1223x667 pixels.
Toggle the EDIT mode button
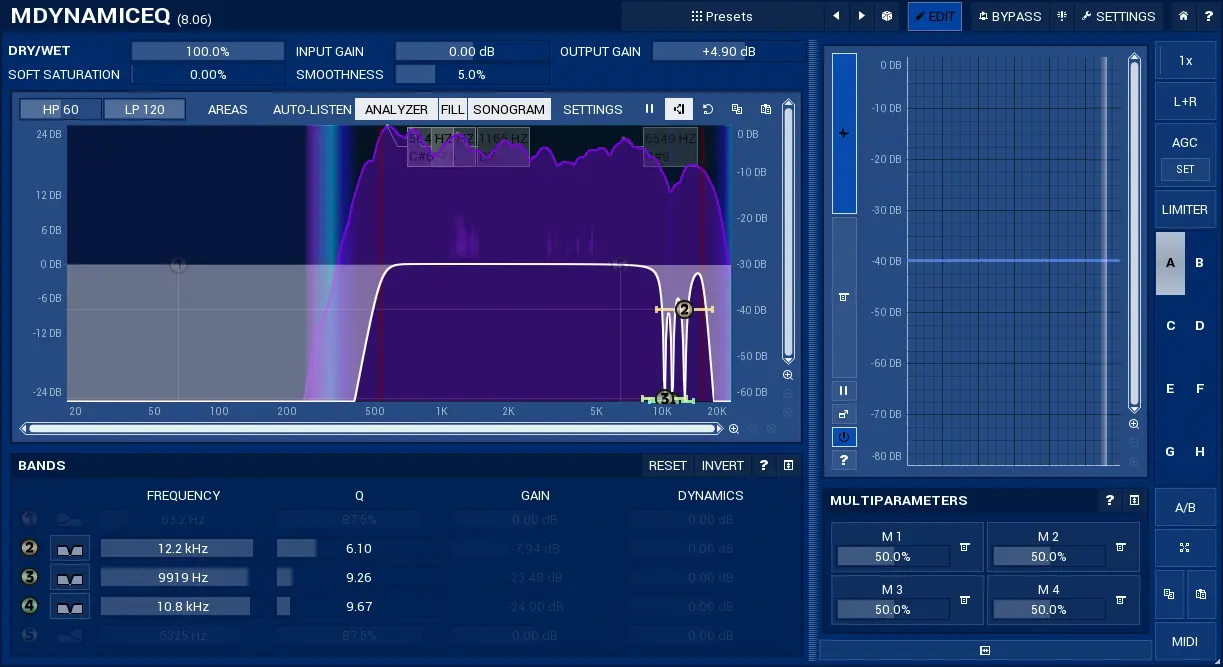pos(935,16)
